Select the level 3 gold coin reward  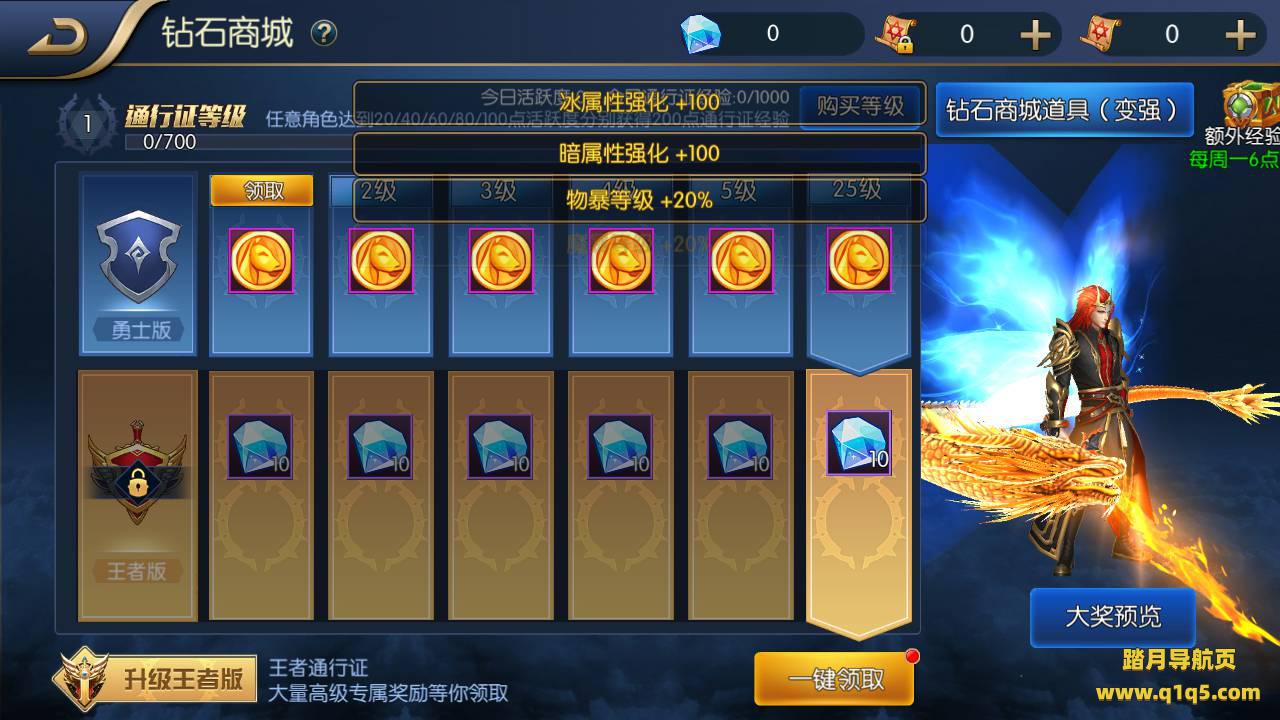(x=501, y=260)
